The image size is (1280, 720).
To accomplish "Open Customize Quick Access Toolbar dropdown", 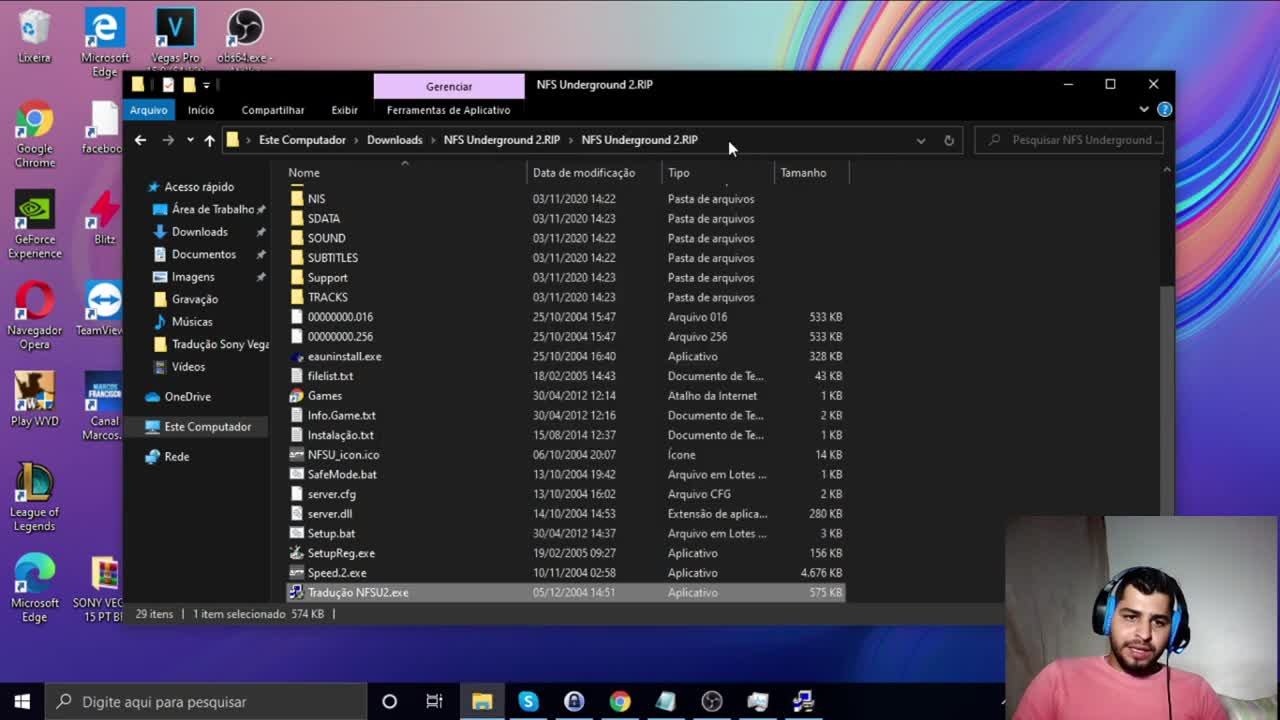I will coord(206,85).
